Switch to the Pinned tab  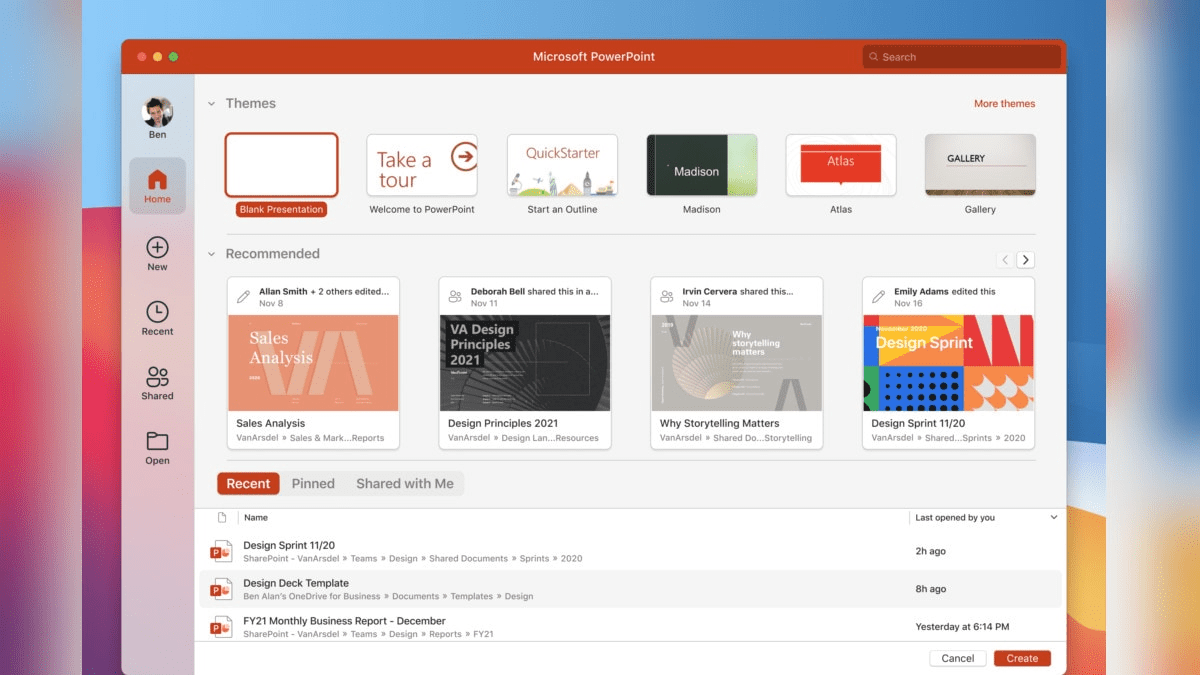(x=313, y=483)
